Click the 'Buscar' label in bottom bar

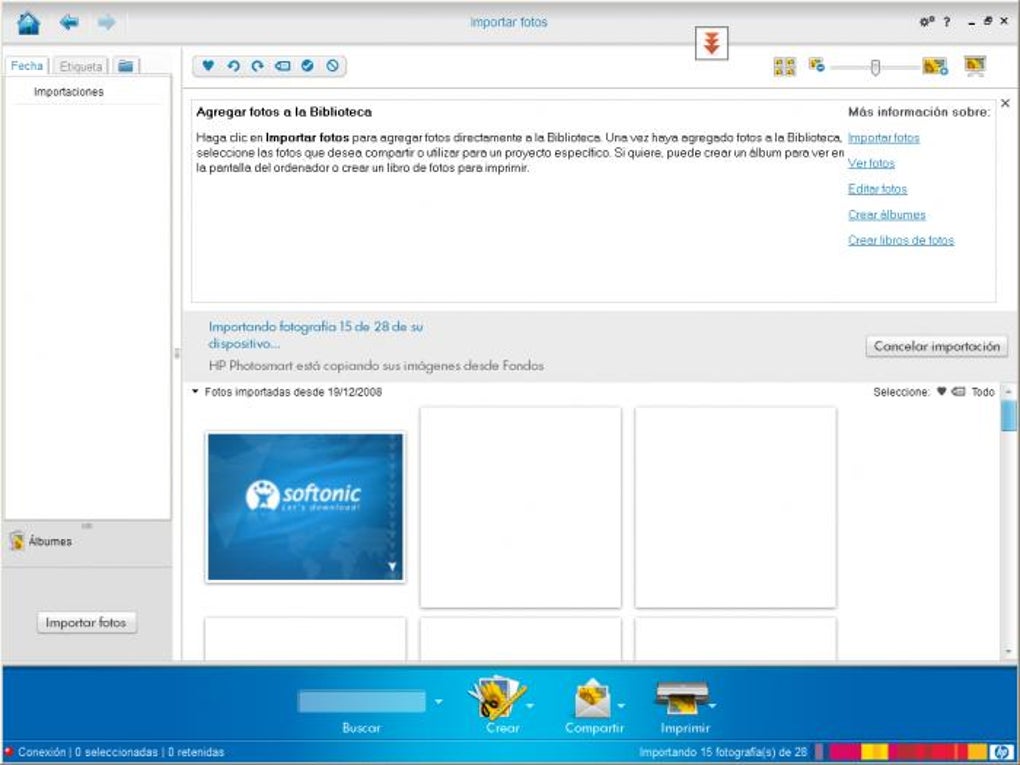click(x=361, y=728)
